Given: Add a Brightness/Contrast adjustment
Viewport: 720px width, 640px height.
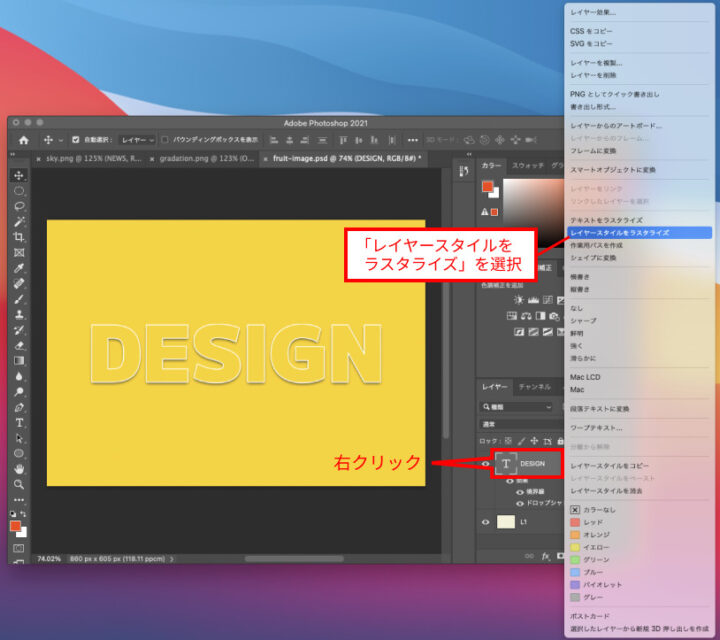Looking at the screenshot, I should 518,300.
